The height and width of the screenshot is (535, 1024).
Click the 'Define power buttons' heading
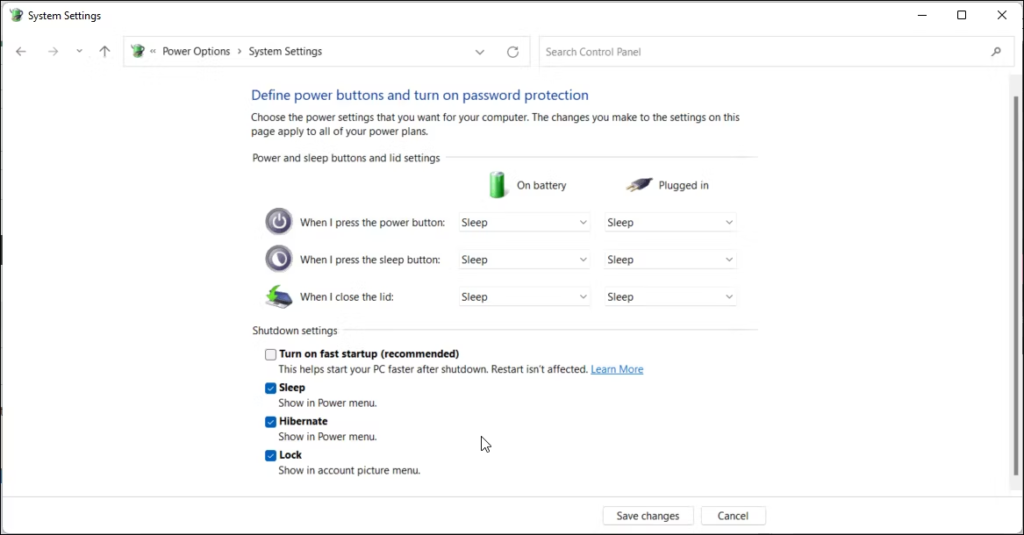click(x=420, y=95)
